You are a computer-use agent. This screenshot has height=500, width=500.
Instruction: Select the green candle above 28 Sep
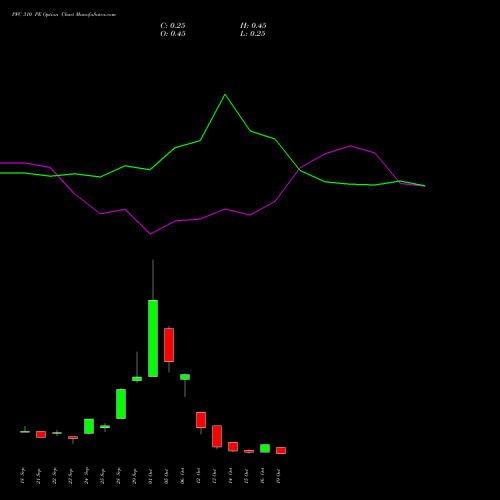click(x=121, y=404)
